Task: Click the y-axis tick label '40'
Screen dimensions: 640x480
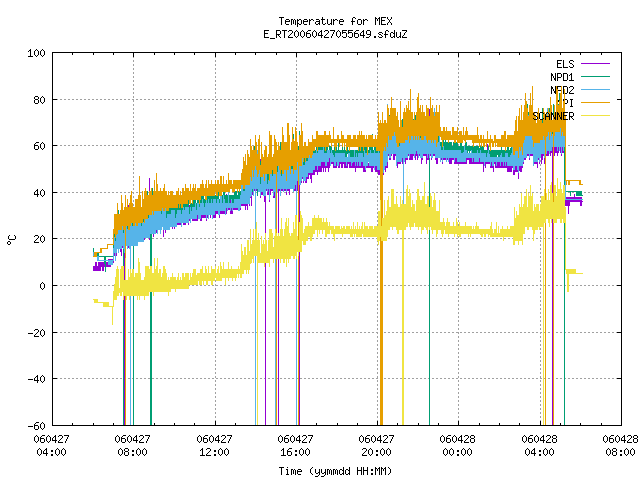Action: tap(39, 193)
